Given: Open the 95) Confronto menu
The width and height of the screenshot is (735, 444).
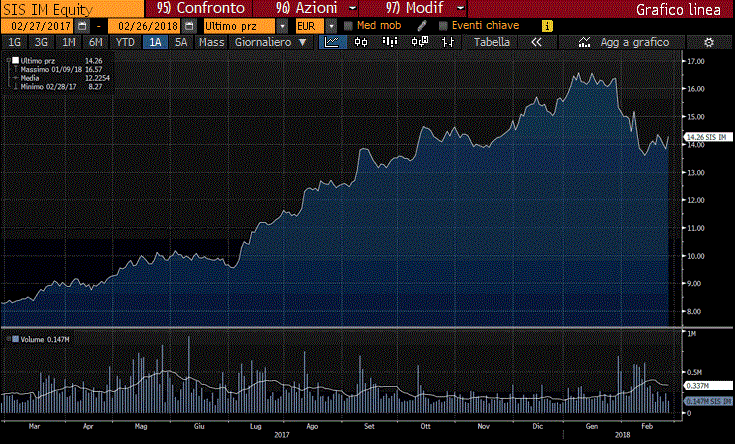Looking at the screenshot, I should tap(201, 8).
